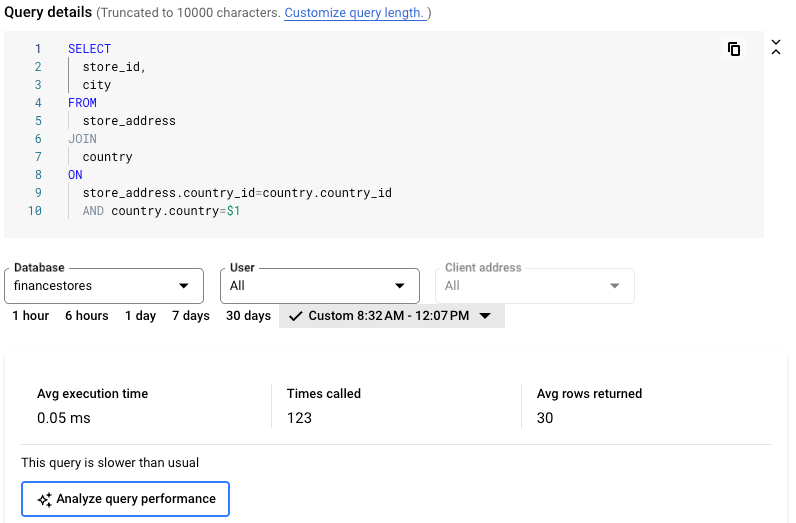Select the 7 days time range
Viewport: 796px width, 523px height.
[190, 316]
